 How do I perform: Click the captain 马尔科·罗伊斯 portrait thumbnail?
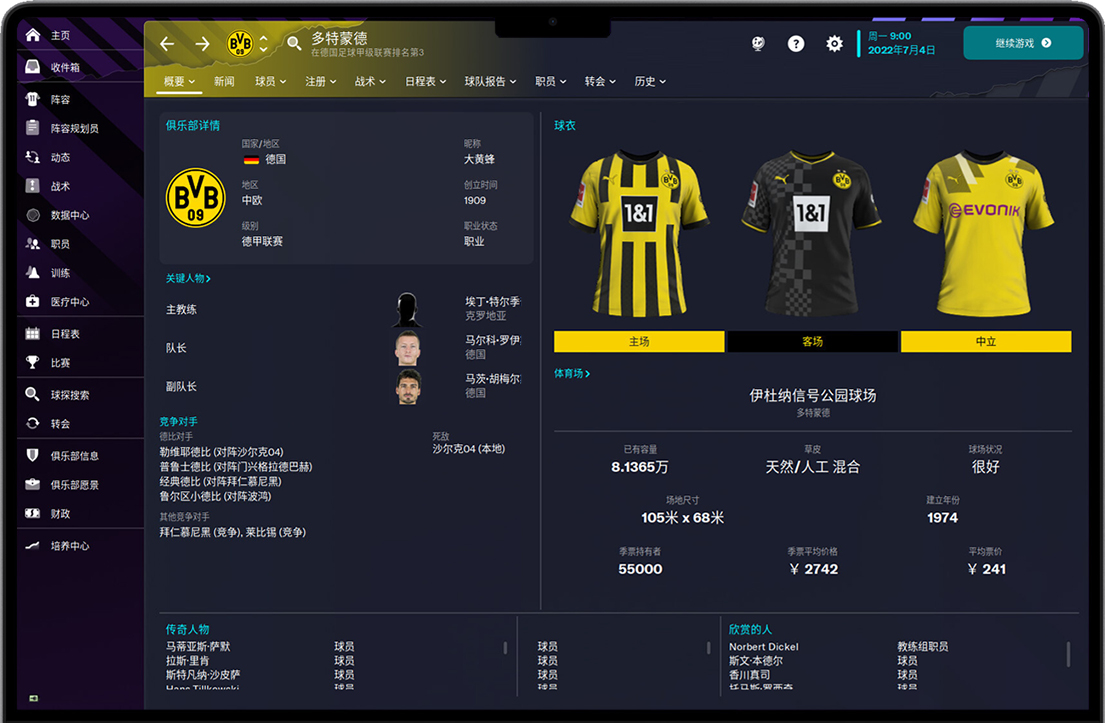click(x=407, y=348)
